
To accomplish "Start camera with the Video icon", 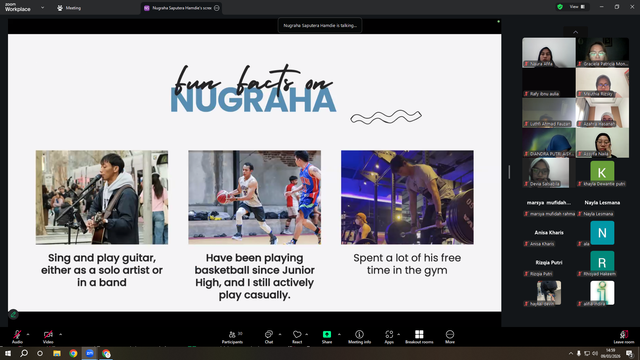I will 48,336.
